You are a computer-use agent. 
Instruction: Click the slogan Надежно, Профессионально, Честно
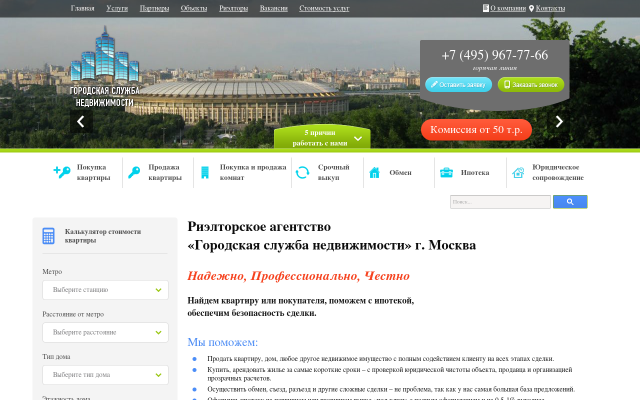tap(298, 276)
